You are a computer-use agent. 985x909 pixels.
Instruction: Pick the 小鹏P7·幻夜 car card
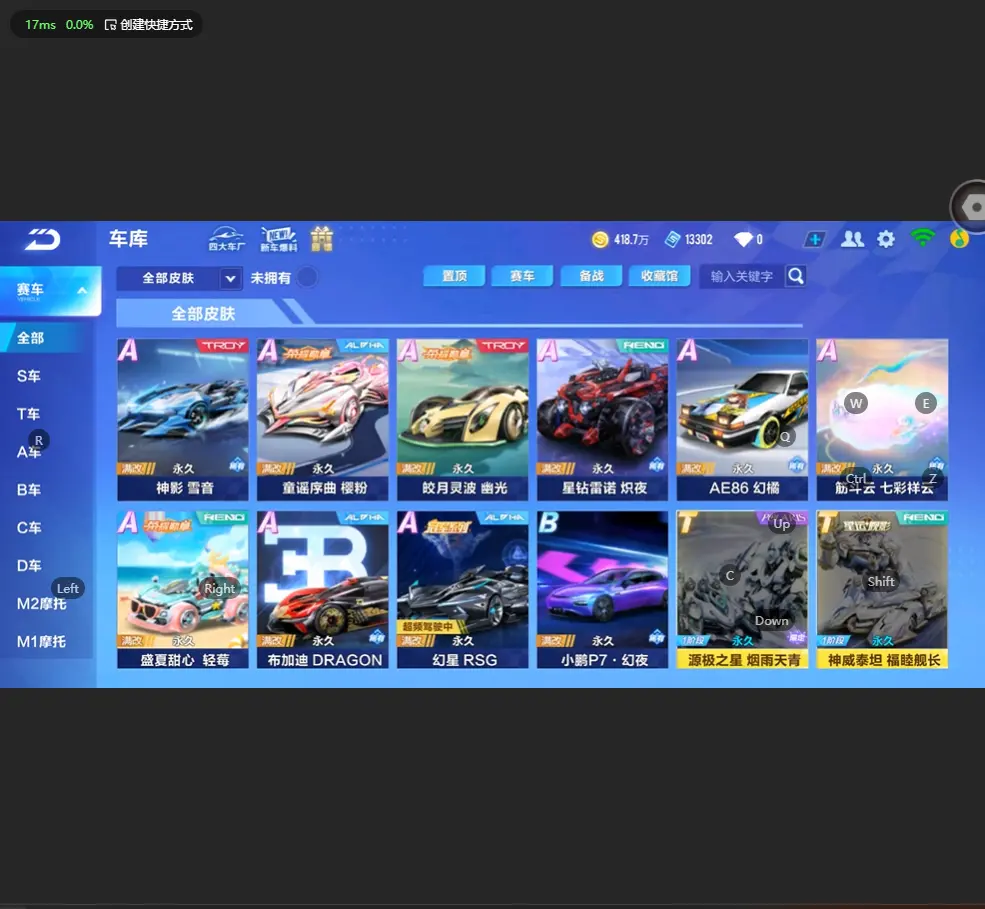[x=602, y=590]
